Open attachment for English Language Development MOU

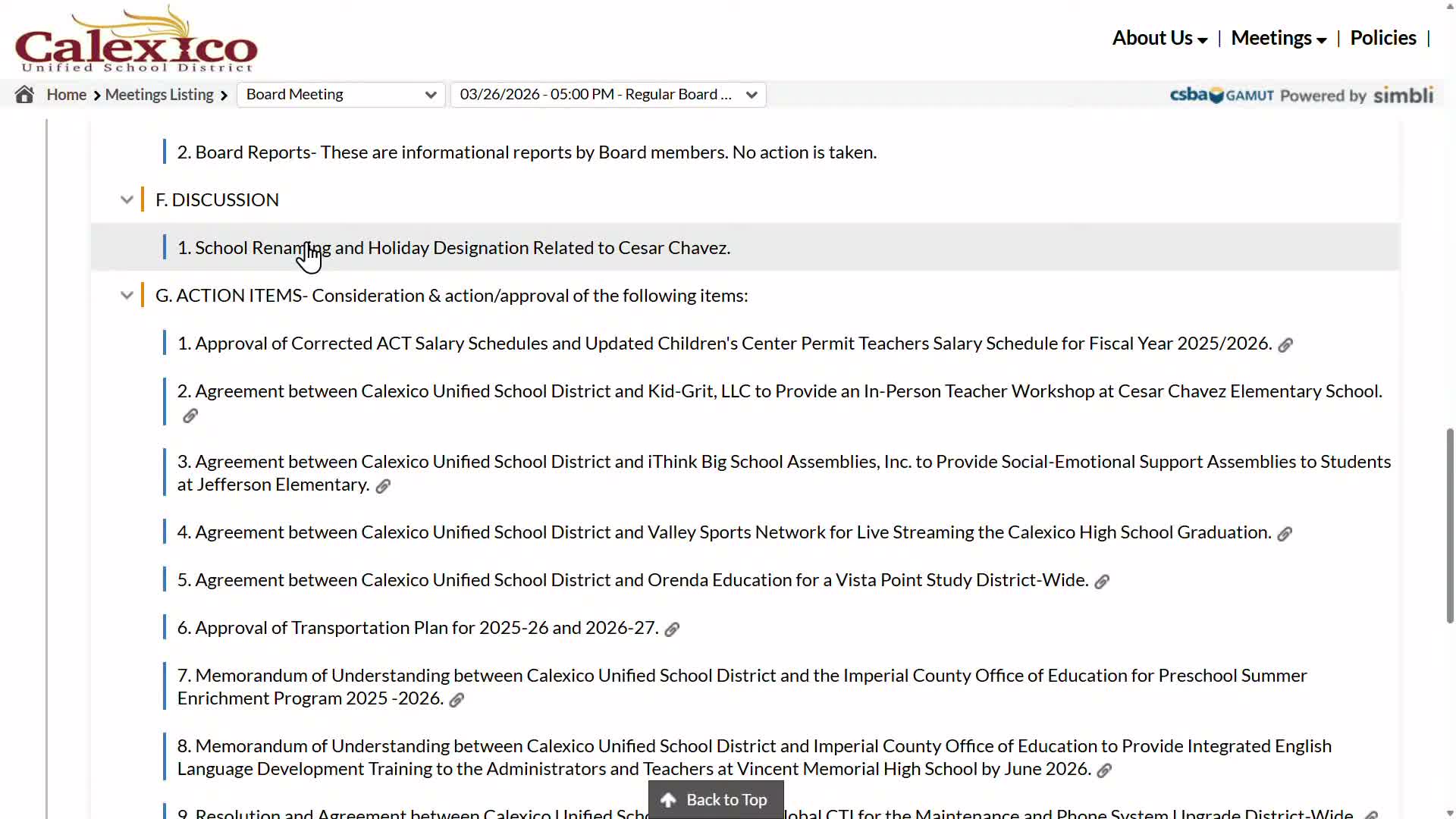point(1104,770)
